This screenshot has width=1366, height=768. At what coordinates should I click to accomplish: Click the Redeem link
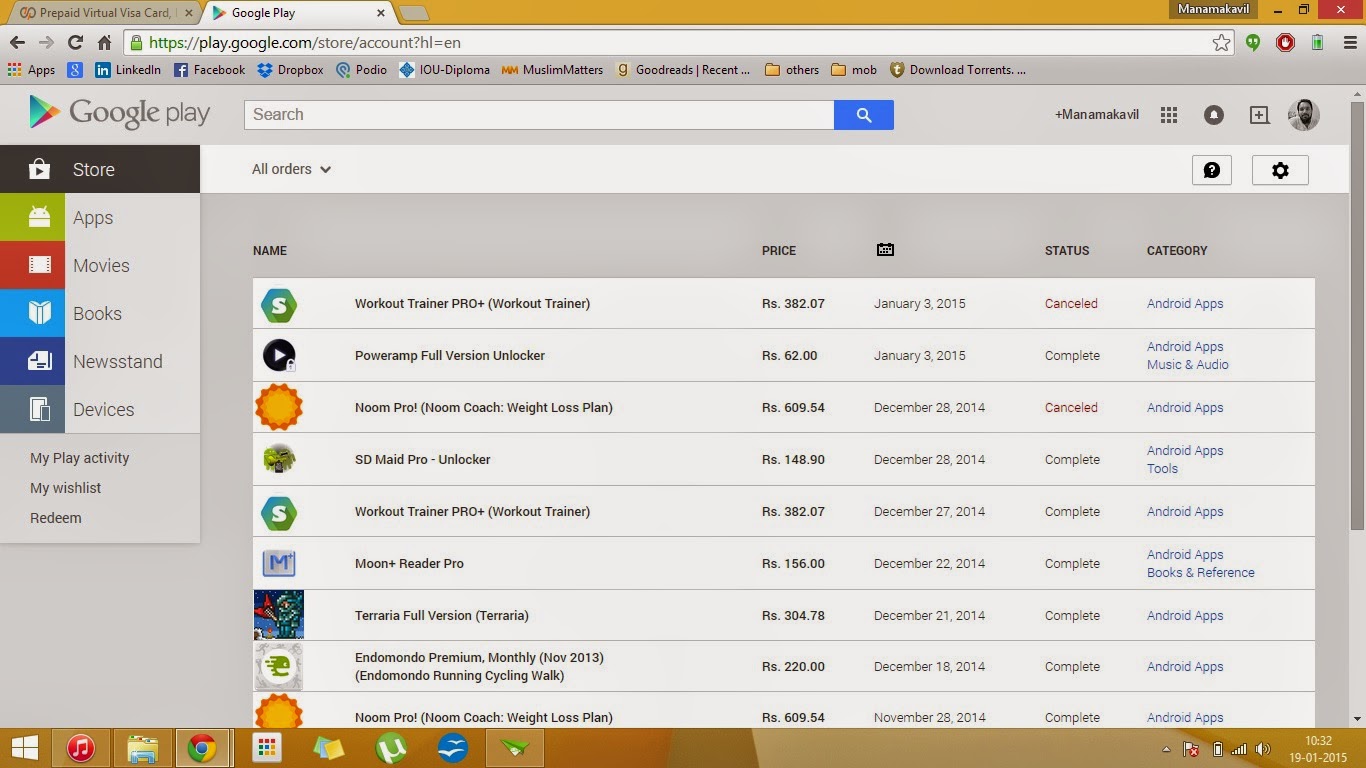pos(56,518)
